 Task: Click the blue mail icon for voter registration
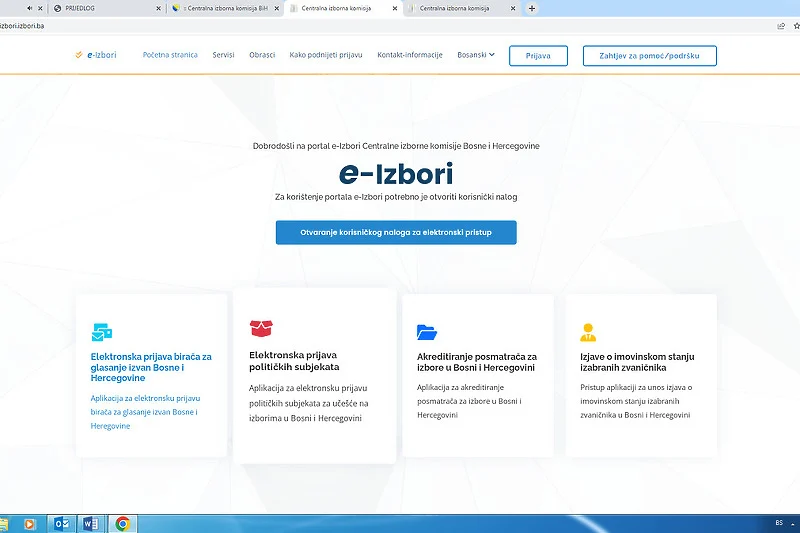tap(101, 332)
